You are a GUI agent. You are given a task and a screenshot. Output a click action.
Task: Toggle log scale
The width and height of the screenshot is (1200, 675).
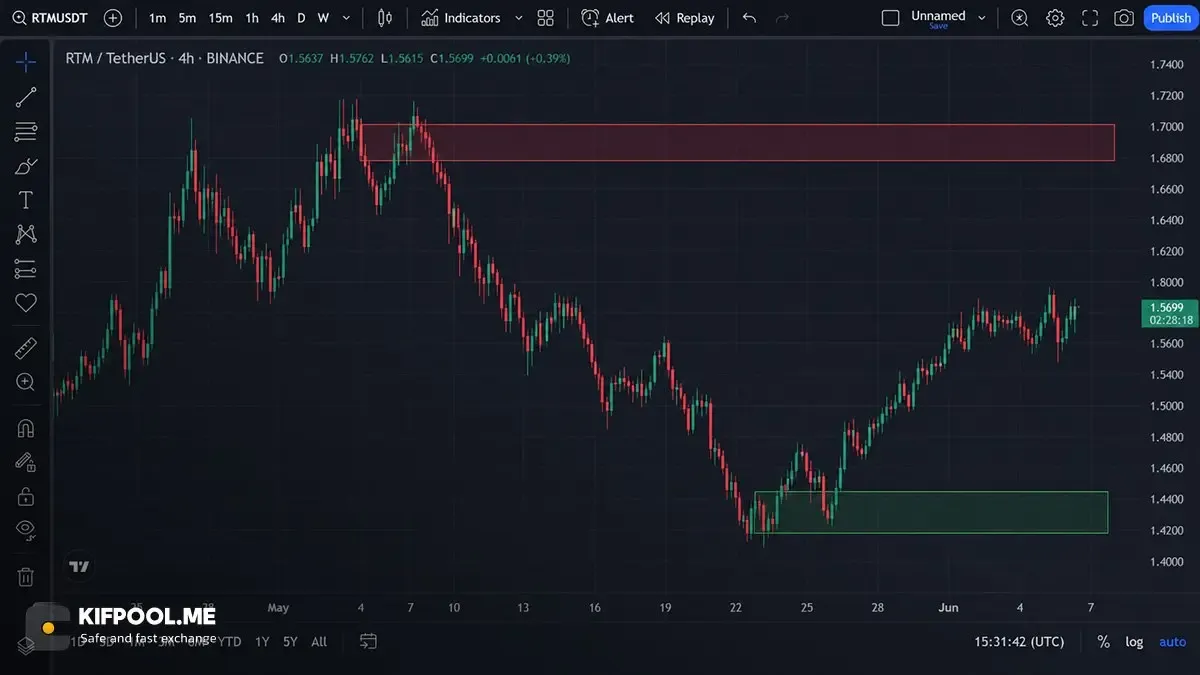click(x=1134, y=642)
